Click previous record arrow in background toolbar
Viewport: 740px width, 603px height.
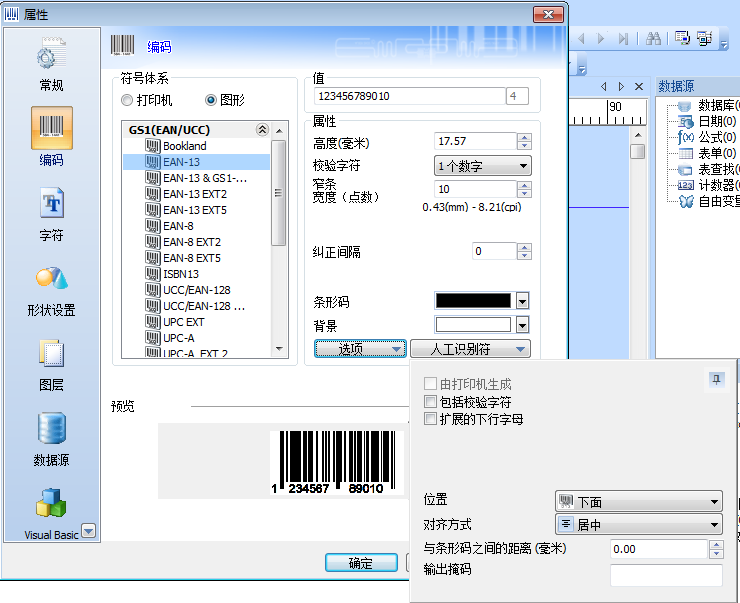point(581,39)
